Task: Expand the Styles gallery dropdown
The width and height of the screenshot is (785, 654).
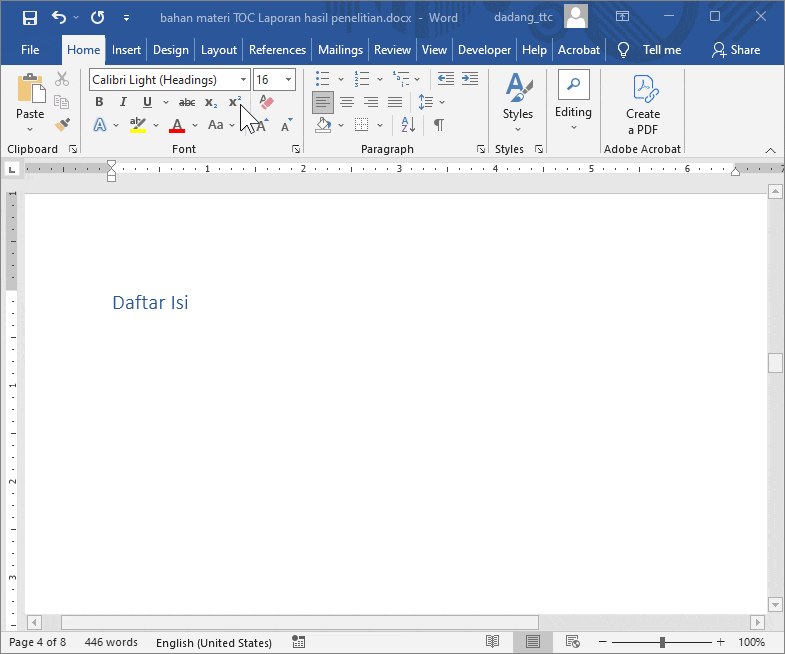Action: pyautogui.click(x=518, y=128)
